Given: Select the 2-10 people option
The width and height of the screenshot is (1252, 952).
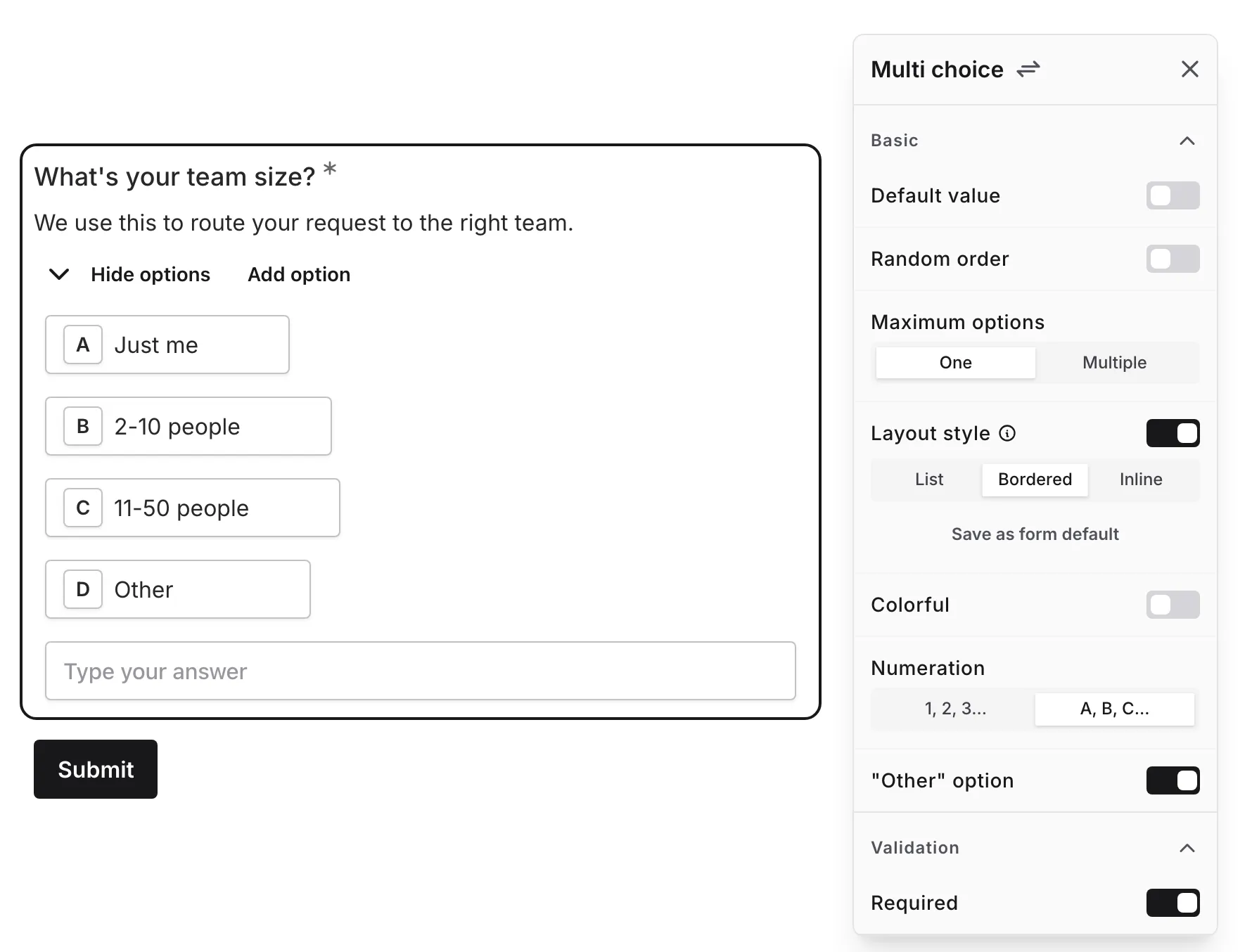Looking at the screenshot, I should pyautogui.click(x=189, y=426).
